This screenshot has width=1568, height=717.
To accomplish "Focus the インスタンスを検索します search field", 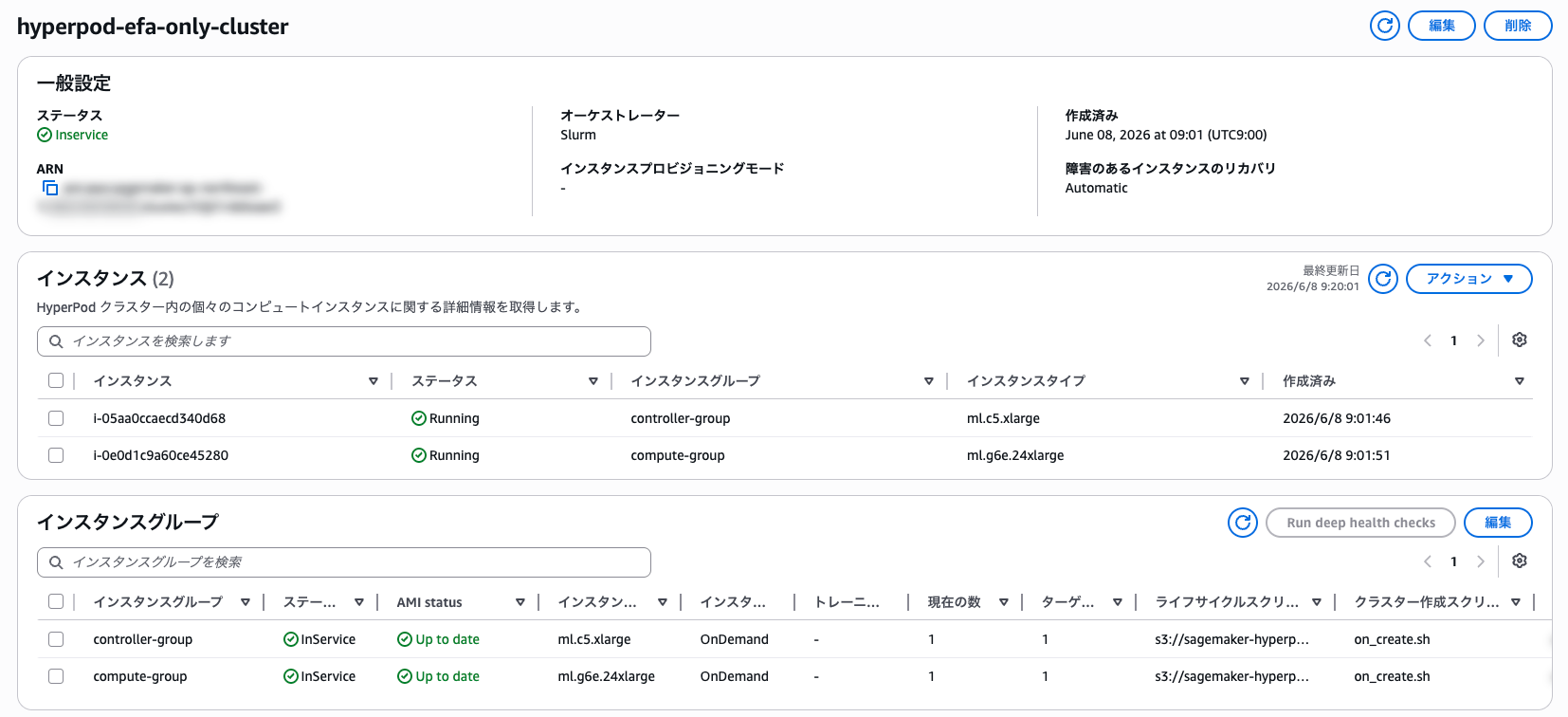I will tap(344, 341).
